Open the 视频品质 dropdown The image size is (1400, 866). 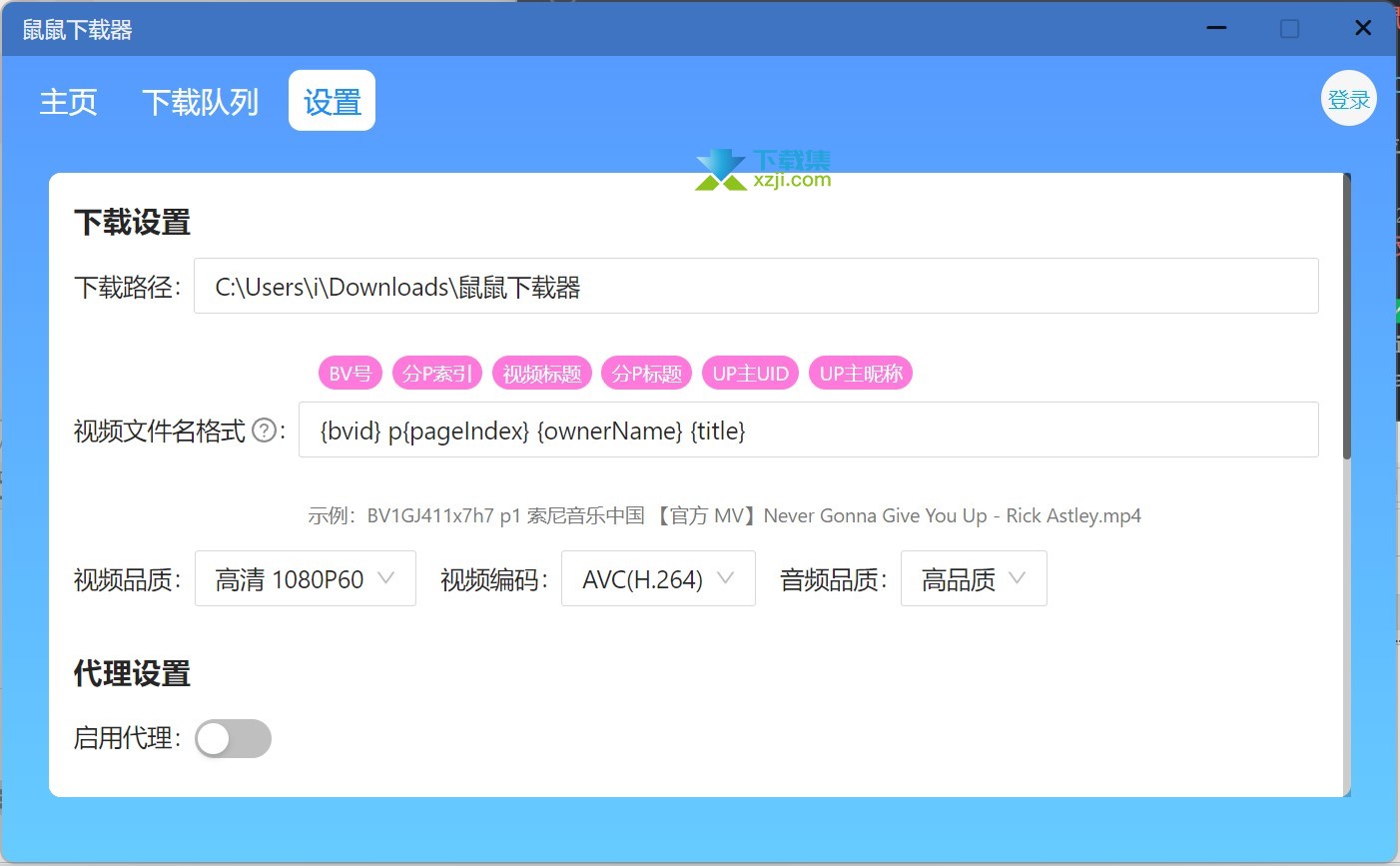click(x=306, y=578)
